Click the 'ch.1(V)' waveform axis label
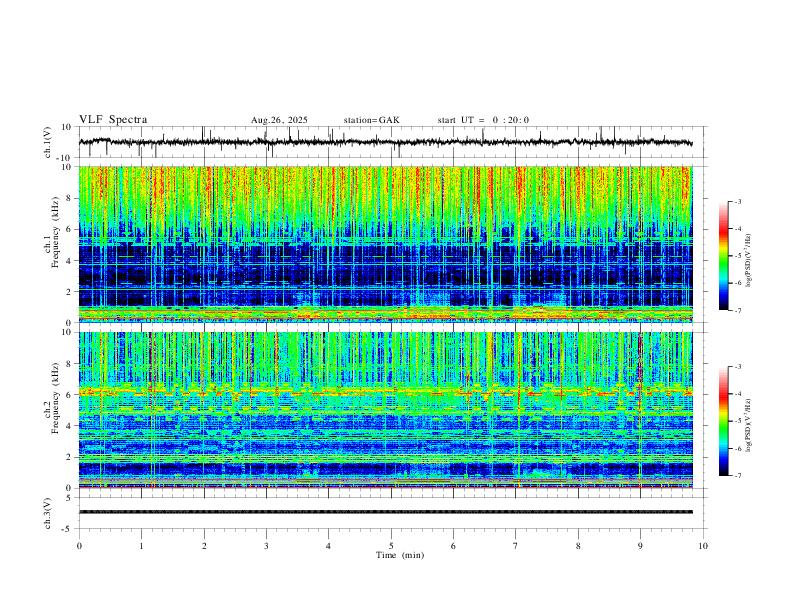This screenshot has width=792, height=612. (x=48, y=142)
